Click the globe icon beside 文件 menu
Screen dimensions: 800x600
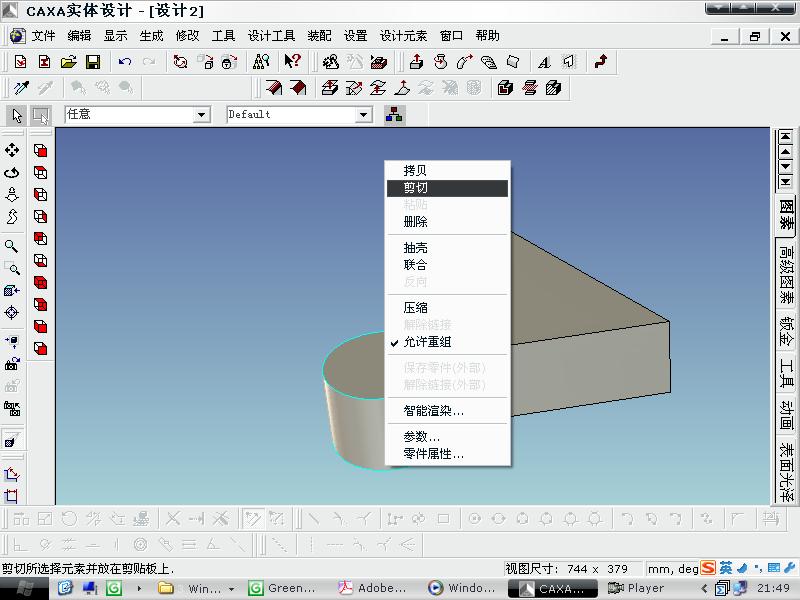coord(17,36)
